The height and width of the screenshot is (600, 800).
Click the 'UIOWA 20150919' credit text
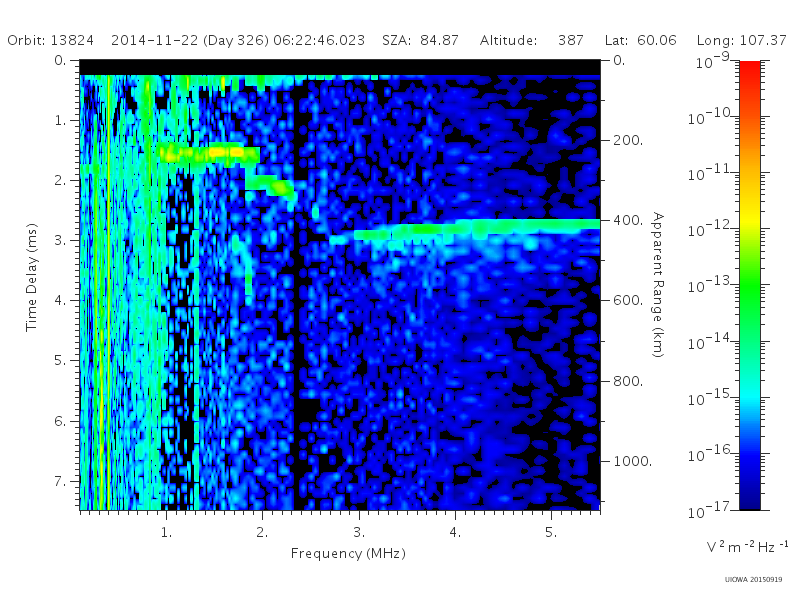tap(753, 580)
